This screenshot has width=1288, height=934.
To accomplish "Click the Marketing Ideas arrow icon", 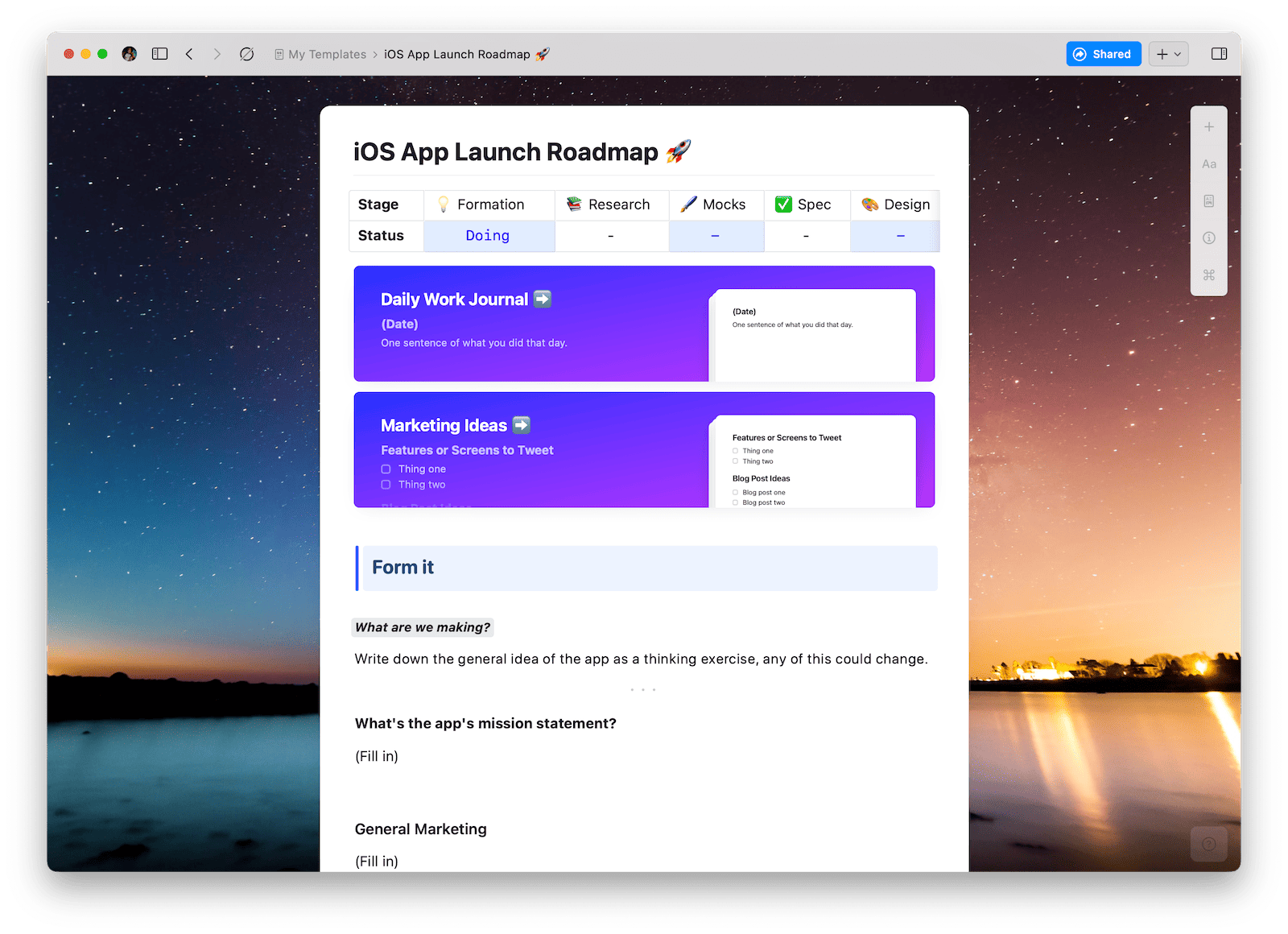I will (522, 425).
